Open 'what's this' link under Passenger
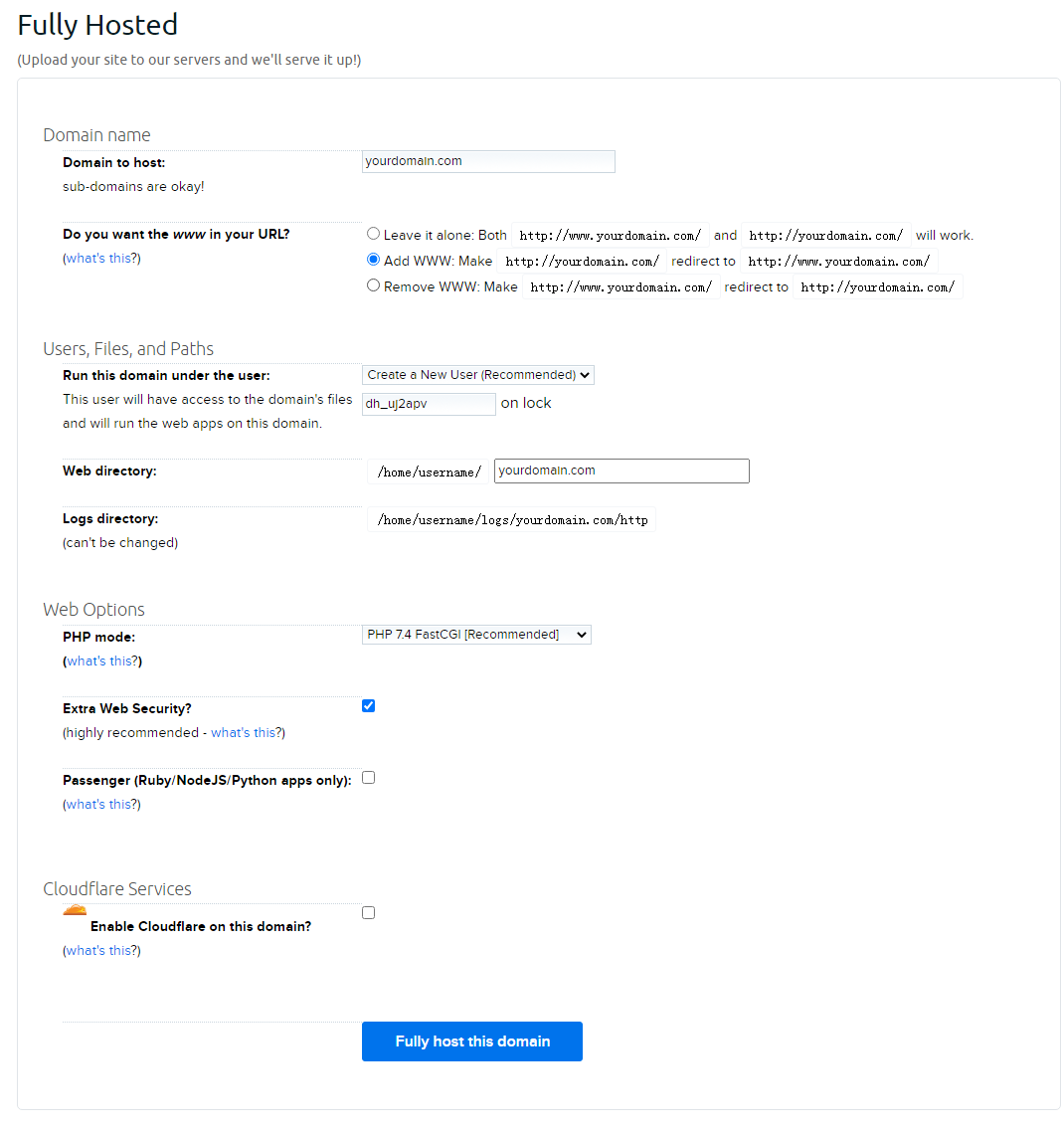 coord(101,805)
